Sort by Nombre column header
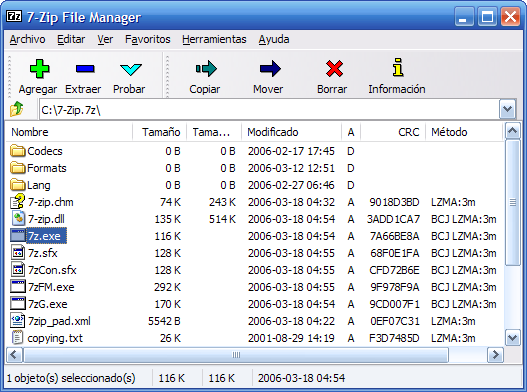 click(x=69, y=132)
